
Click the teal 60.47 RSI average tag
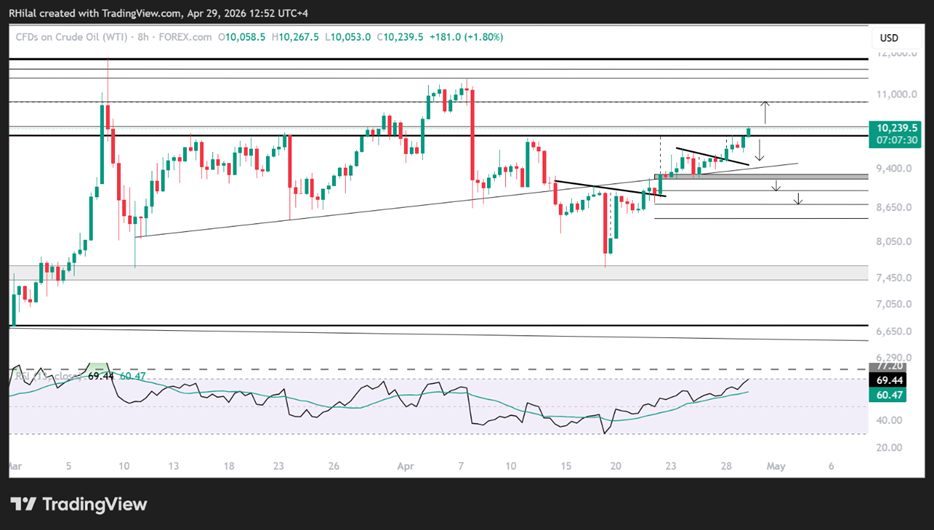click(889, 395)
